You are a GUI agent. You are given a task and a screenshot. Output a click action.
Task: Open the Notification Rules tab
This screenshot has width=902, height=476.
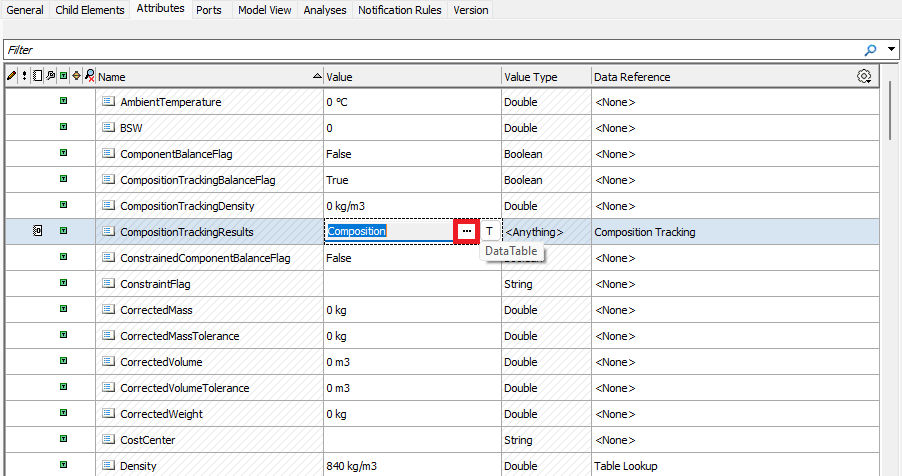point(400,10)
